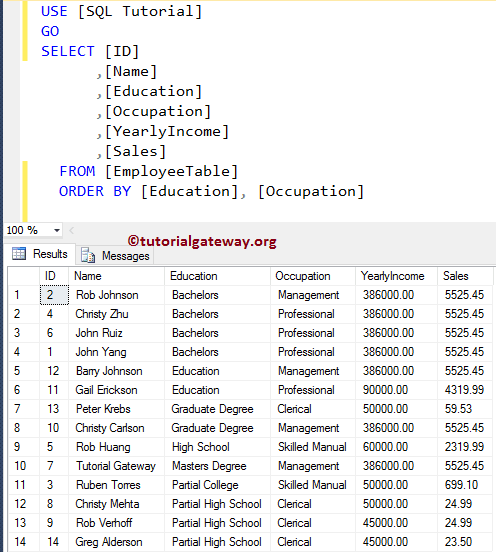The width and height of the screenshot is (496, 552).
Task: Click the selected ID cell in row 1
Action: tap(54, 295)
